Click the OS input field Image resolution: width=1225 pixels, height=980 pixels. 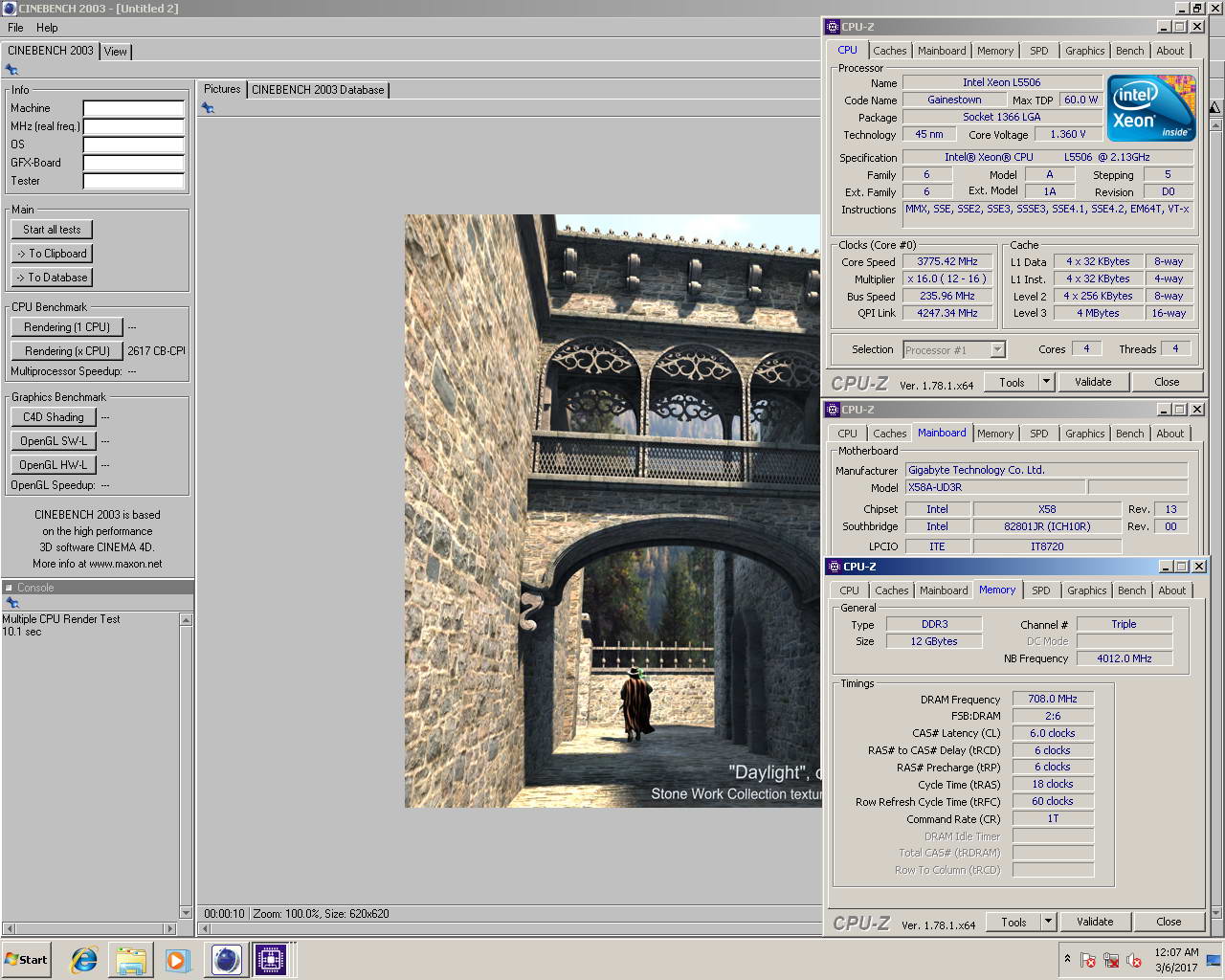coord(133,145)
